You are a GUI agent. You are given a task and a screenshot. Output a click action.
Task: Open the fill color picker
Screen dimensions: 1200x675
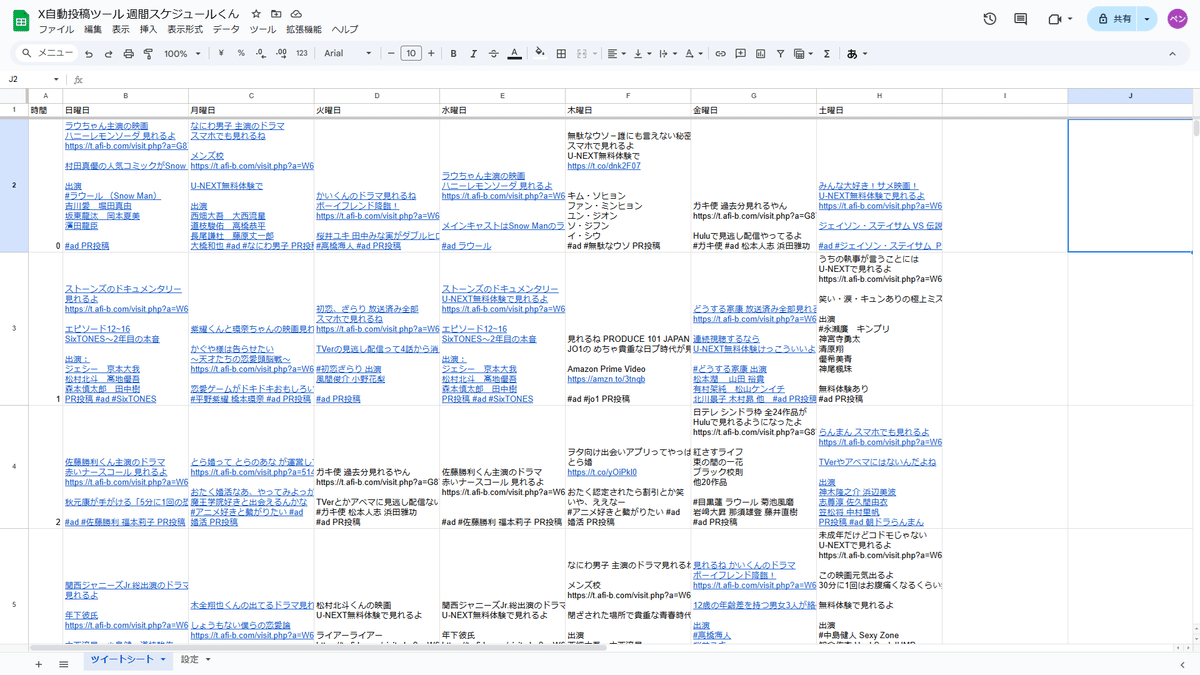click(540, 53)
